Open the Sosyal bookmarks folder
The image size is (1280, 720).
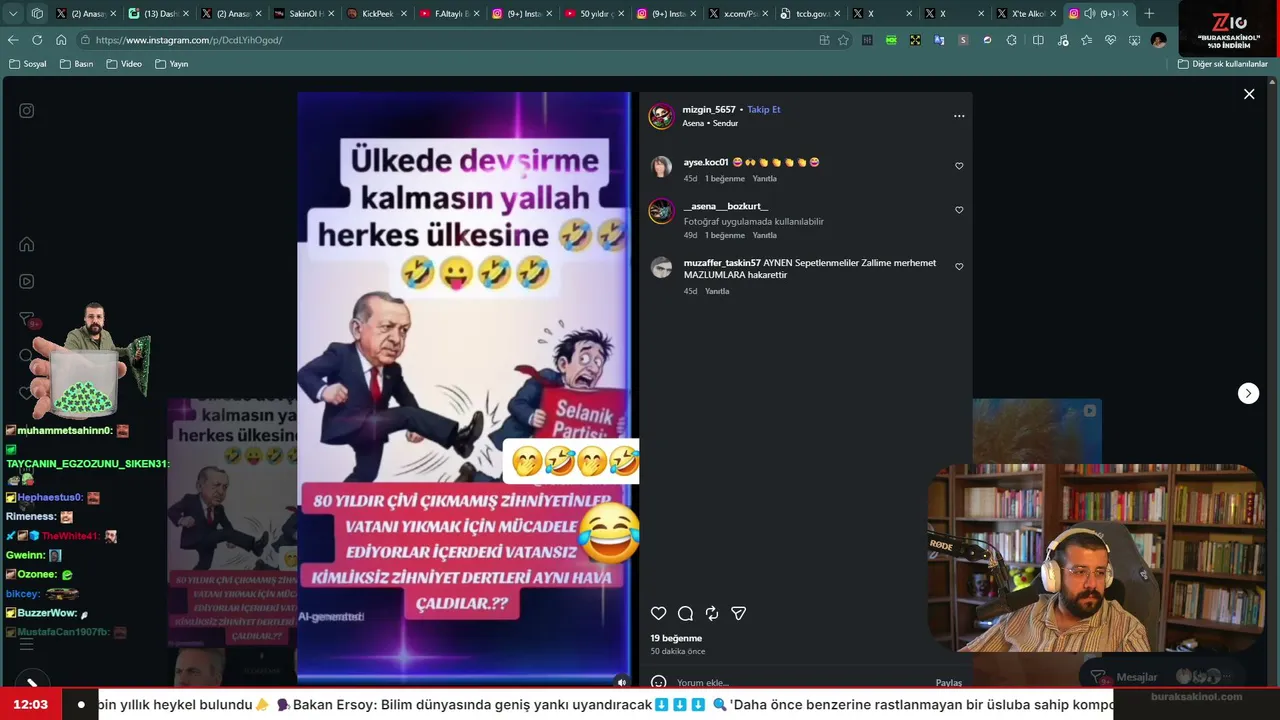pos(28,64)
